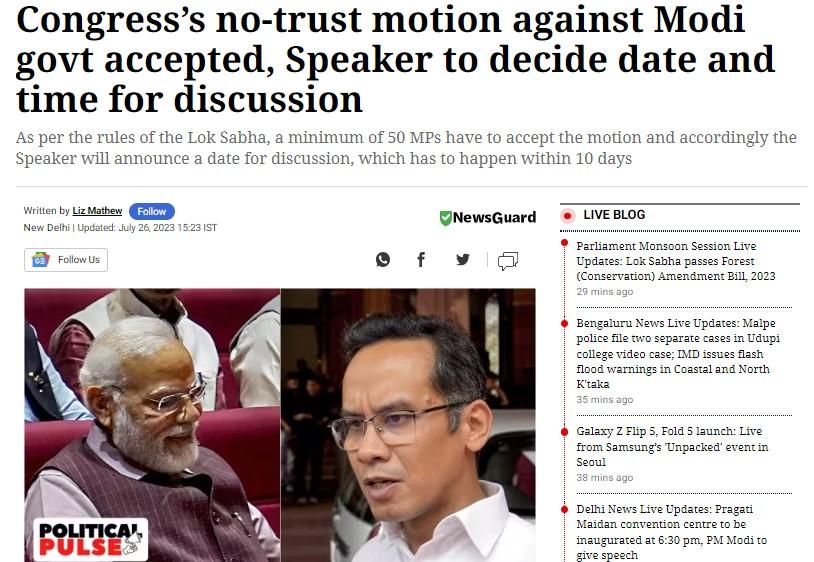The height and width of the screenshot is (562, 814).
Task: Share article on Twitter icon
Action: click(x=463, y=259)
